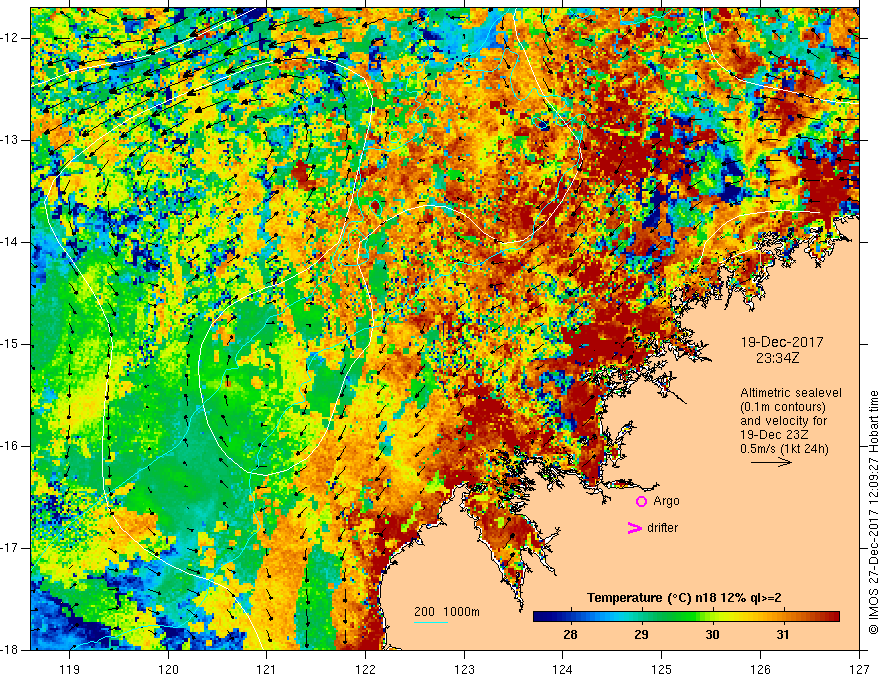The height and width of the screenshot is (680, 880).
Task: Click longitude axis label '123'
Action: [464, 669]
